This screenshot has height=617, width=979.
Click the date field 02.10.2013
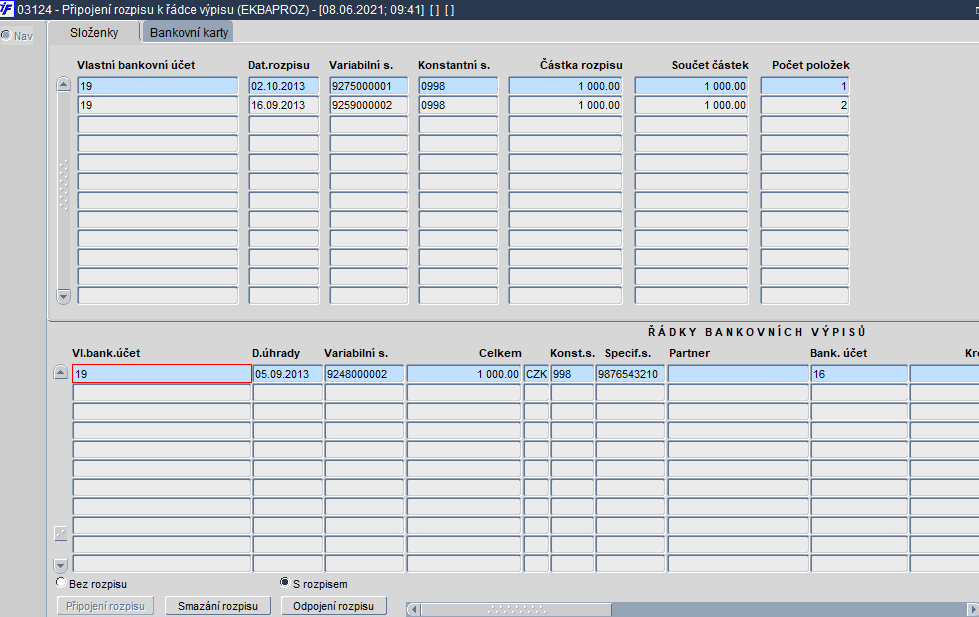point(284,86)
